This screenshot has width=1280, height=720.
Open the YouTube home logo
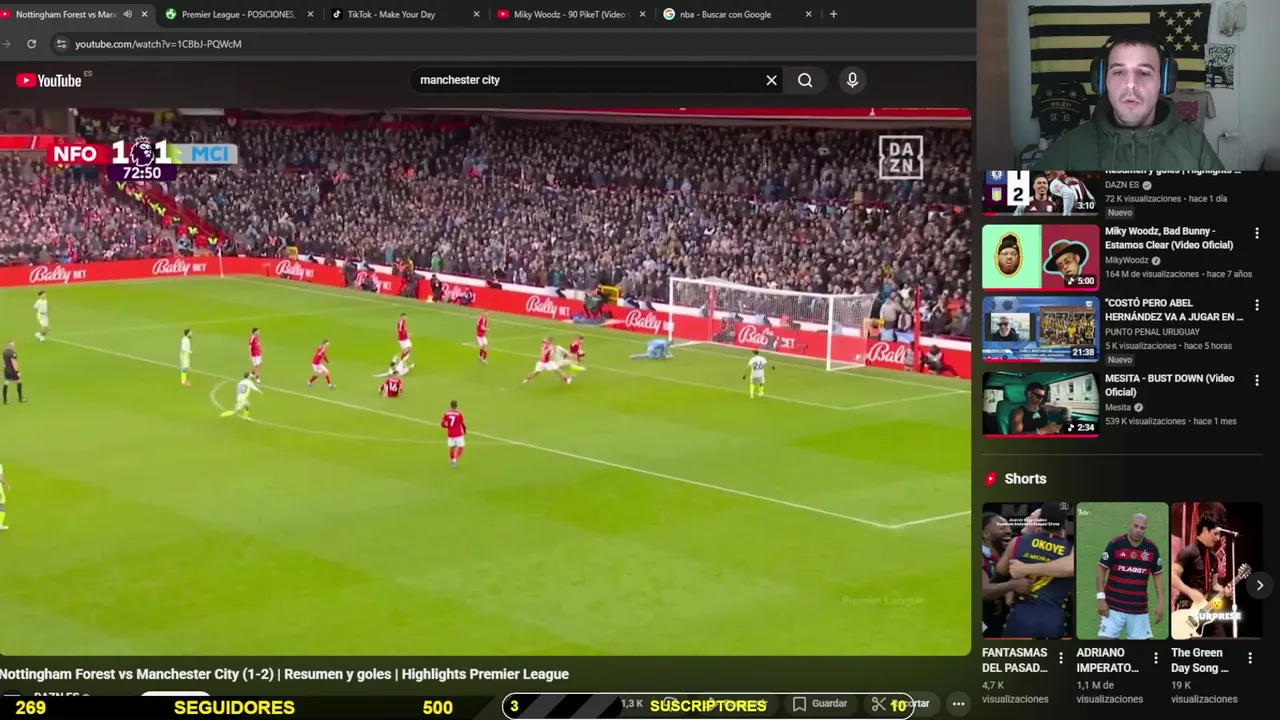tap(49, 80)
